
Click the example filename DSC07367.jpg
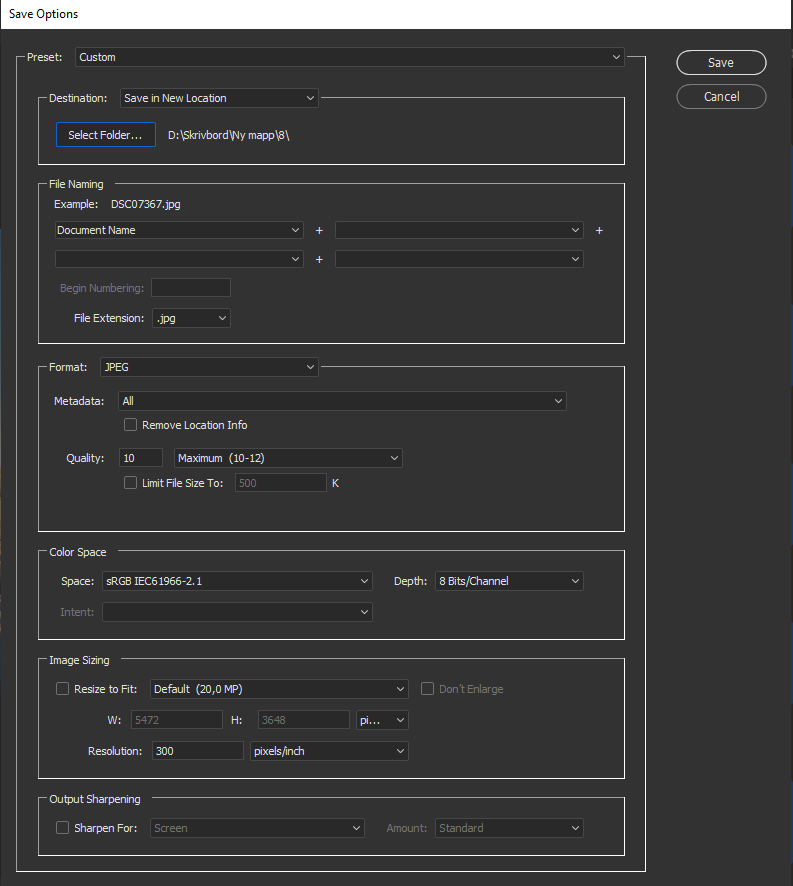pos(146,204)
